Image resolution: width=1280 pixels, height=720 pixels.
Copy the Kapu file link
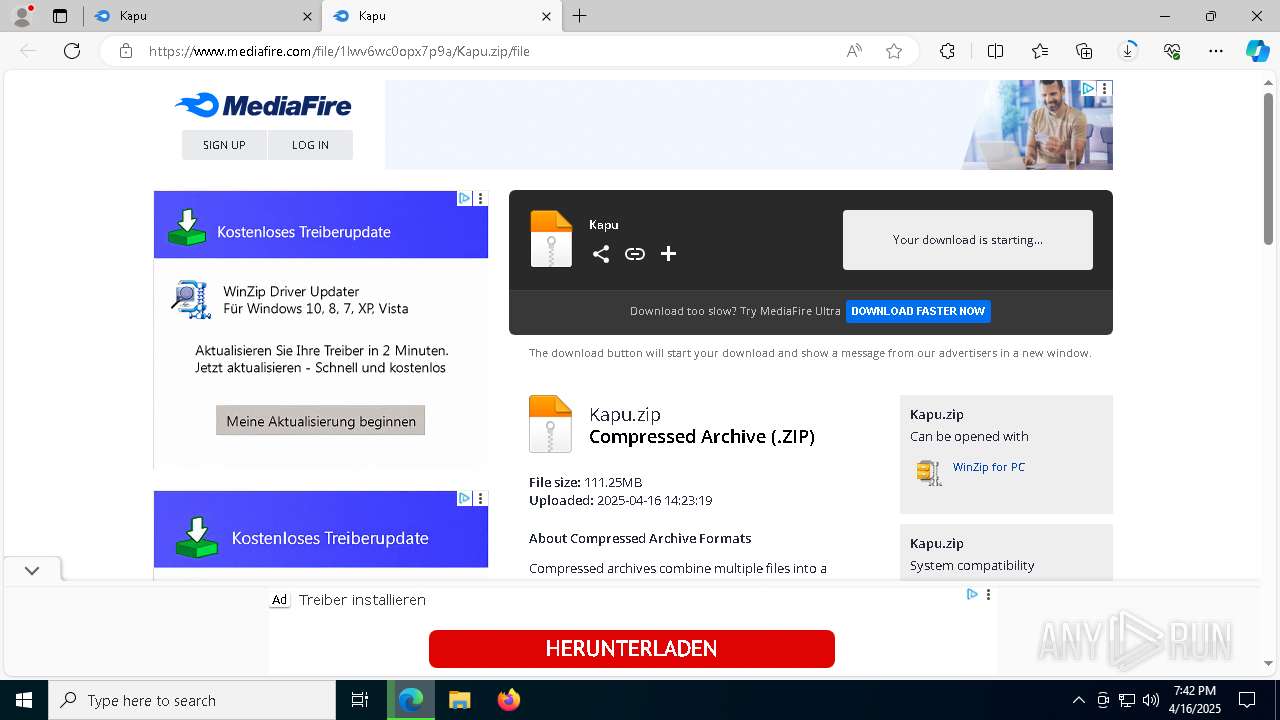pyautogui.click(x=635, y=254)
